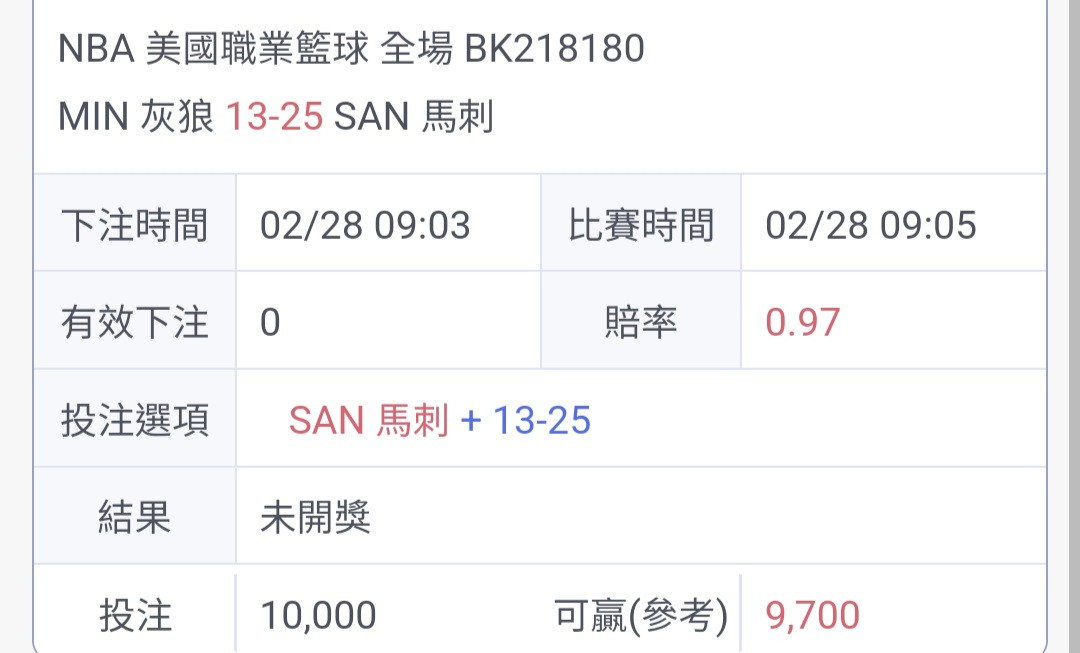Image resolution: width=1080 pixels, height=653 pixels.
Task: Select the red 13-25 score in header
Action: [x=274, y=116]
